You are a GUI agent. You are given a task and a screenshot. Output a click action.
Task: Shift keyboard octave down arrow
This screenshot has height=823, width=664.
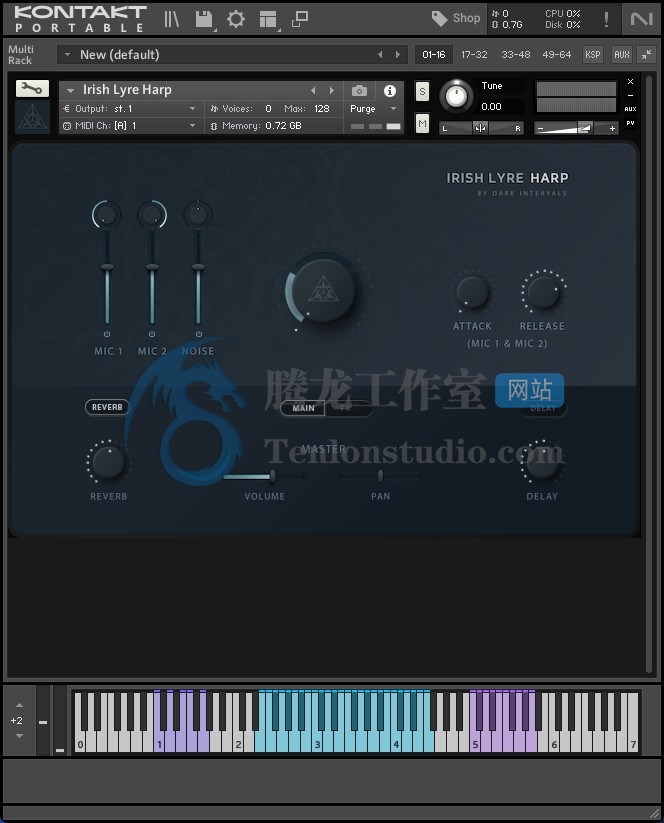pyautogui.click(x=19, y=736)
